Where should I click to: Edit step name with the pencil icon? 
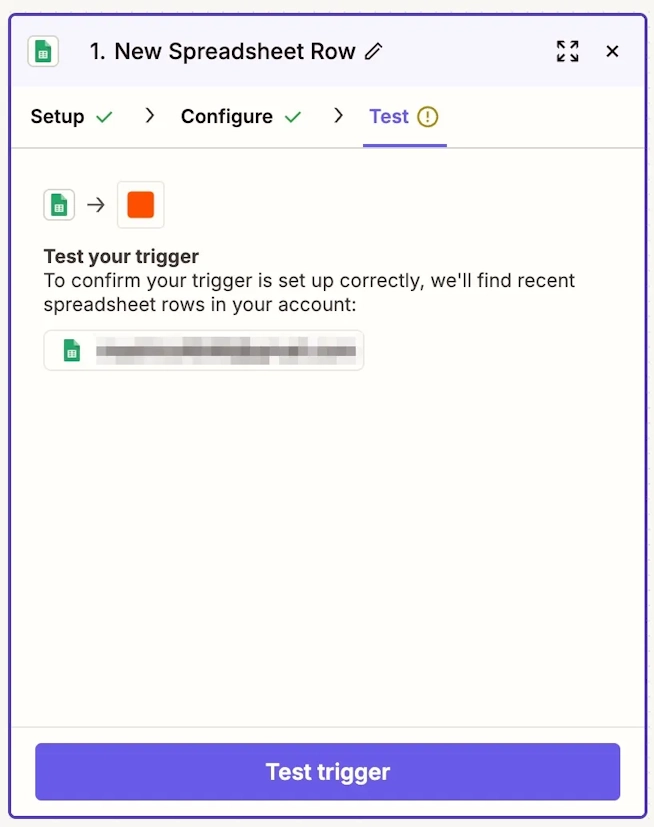373,51
